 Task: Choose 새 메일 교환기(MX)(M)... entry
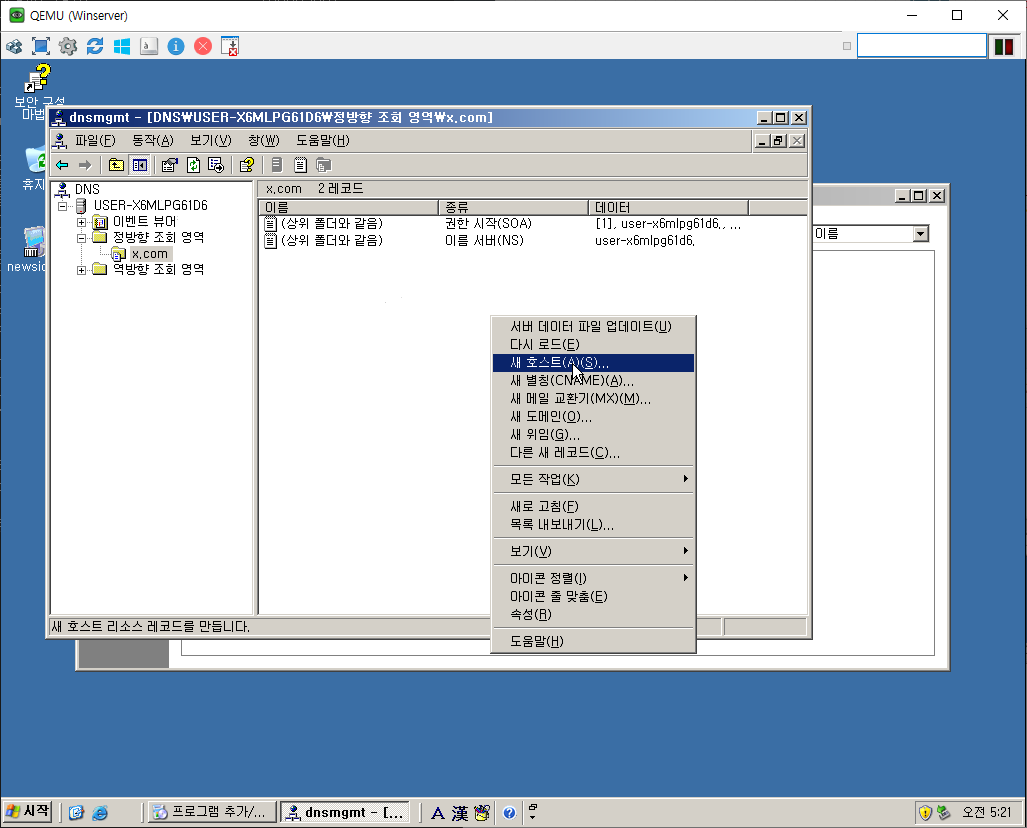point(593,399)
